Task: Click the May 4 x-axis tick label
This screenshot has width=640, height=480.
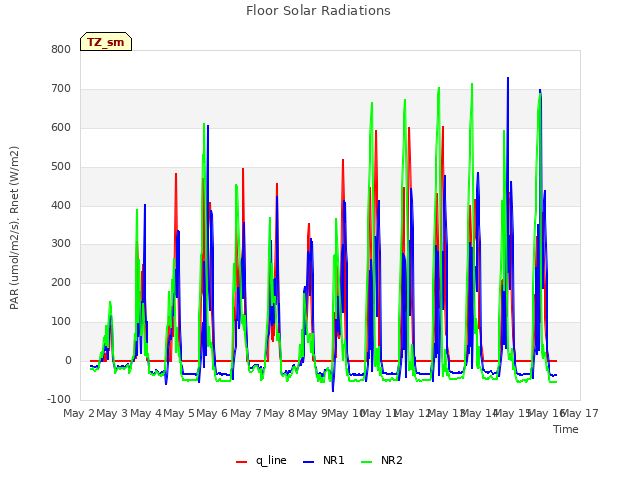Action: pos(146,413)
